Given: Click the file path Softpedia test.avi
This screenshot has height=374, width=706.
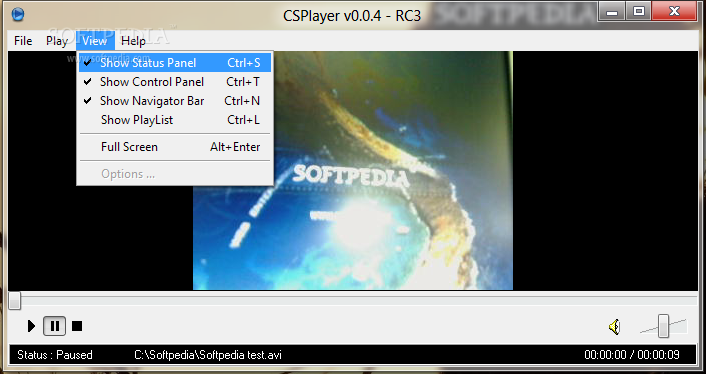Looking at the screenshot, I should (208, 355).
